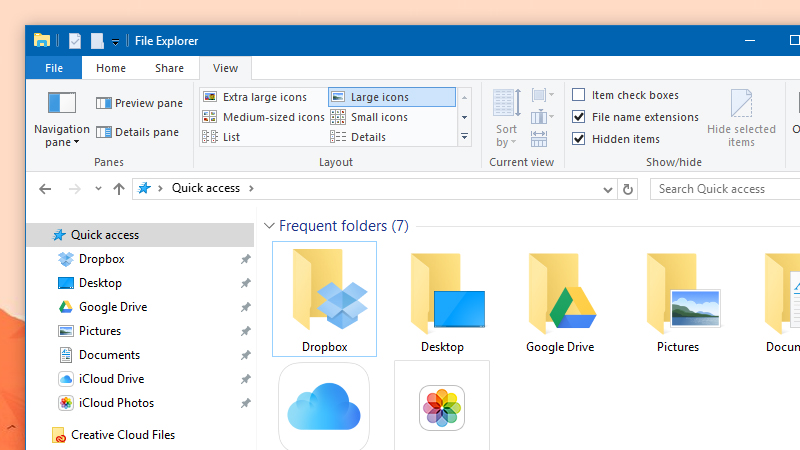Select Large icons layout

tap(392, 97)
